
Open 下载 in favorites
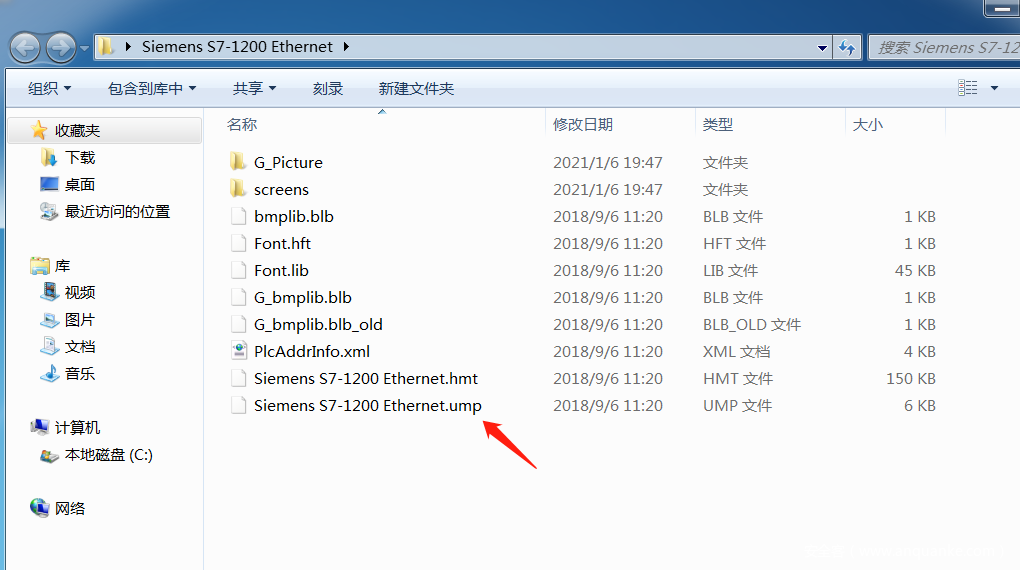(80, 157)
